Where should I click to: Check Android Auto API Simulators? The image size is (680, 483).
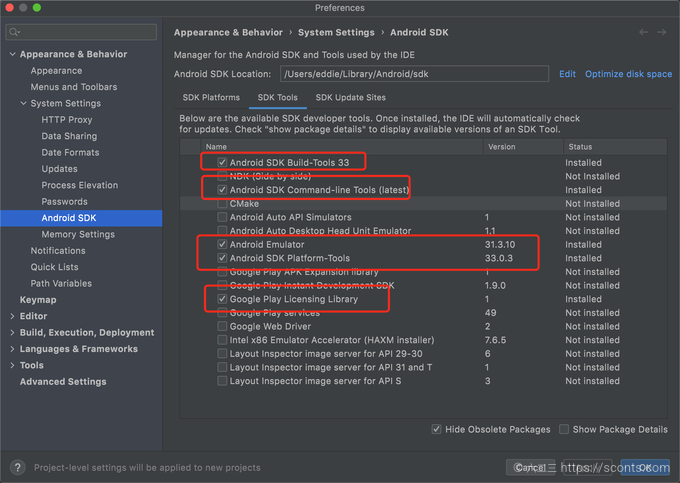[222, 217]
